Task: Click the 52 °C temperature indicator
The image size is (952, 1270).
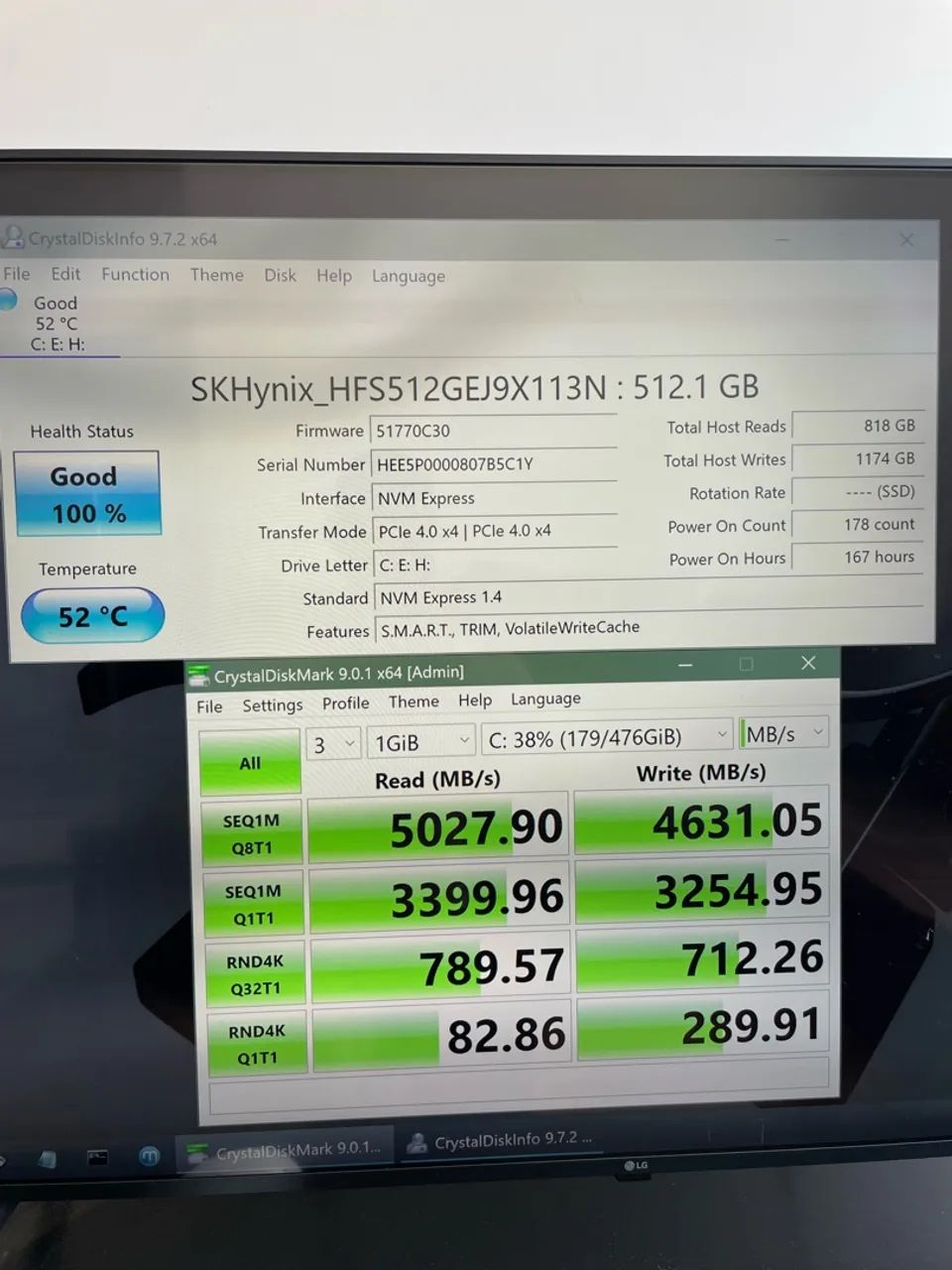Action: 92,616
